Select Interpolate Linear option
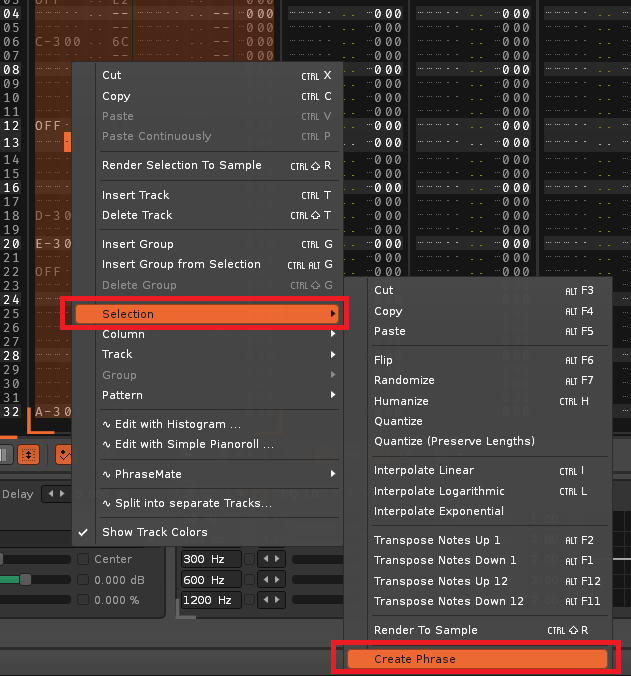 [424, 470]
